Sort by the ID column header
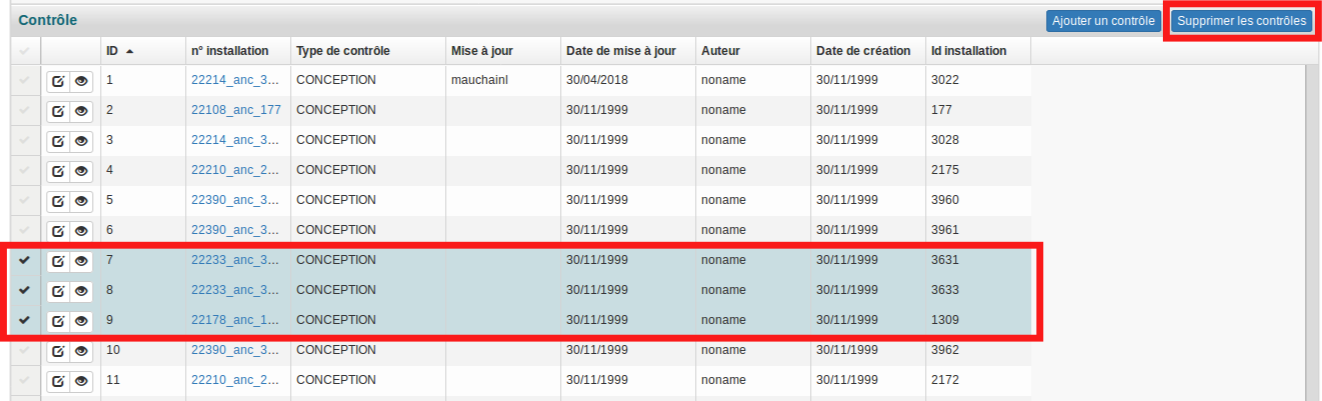 click(143, 50)
